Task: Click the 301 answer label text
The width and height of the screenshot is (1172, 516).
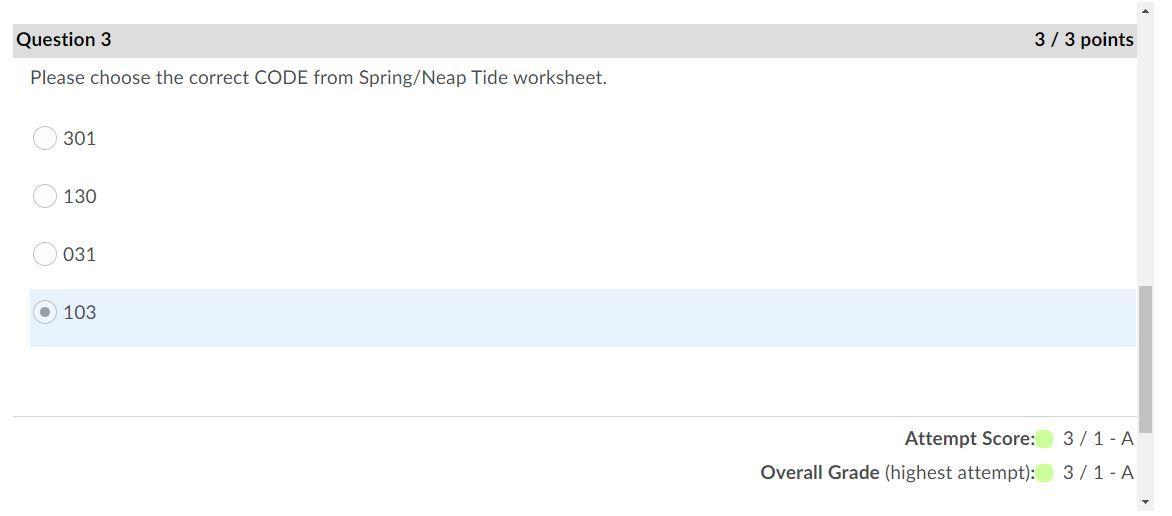Action: click(x=80, y=139)
